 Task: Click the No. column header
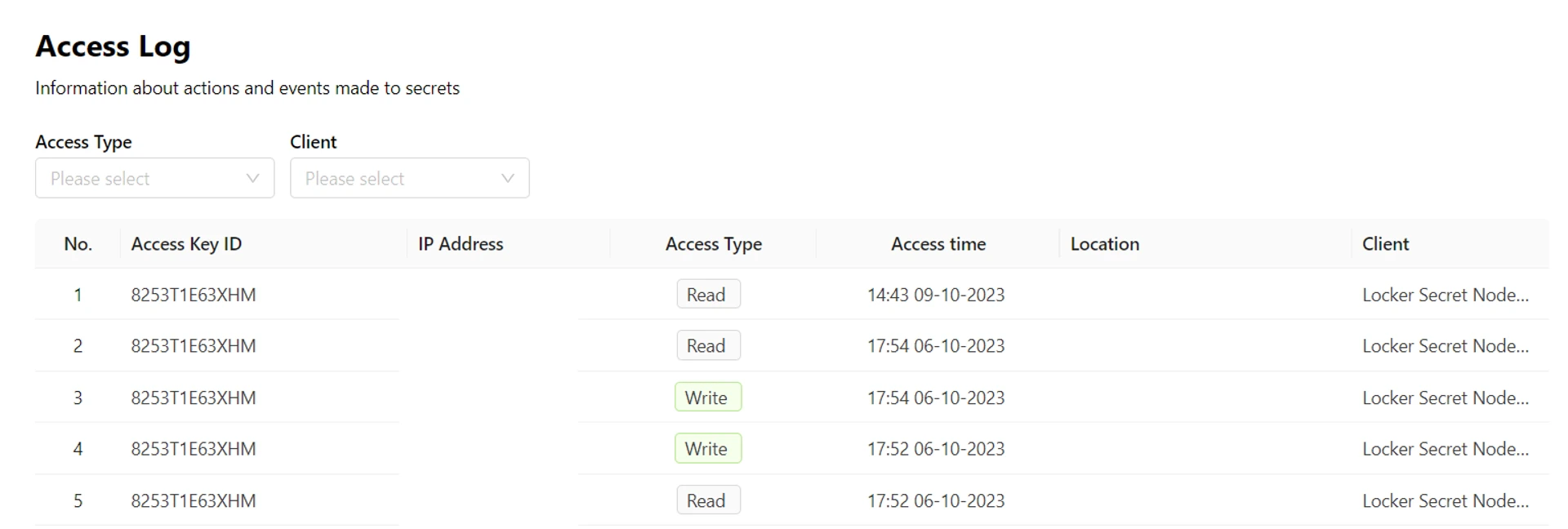78,243
